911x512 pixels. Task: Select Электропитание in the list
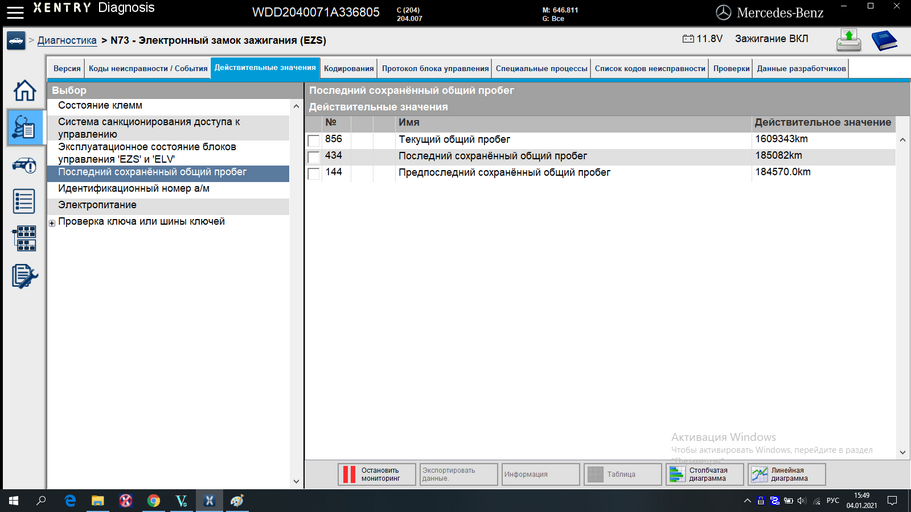(x=168, y=205)
